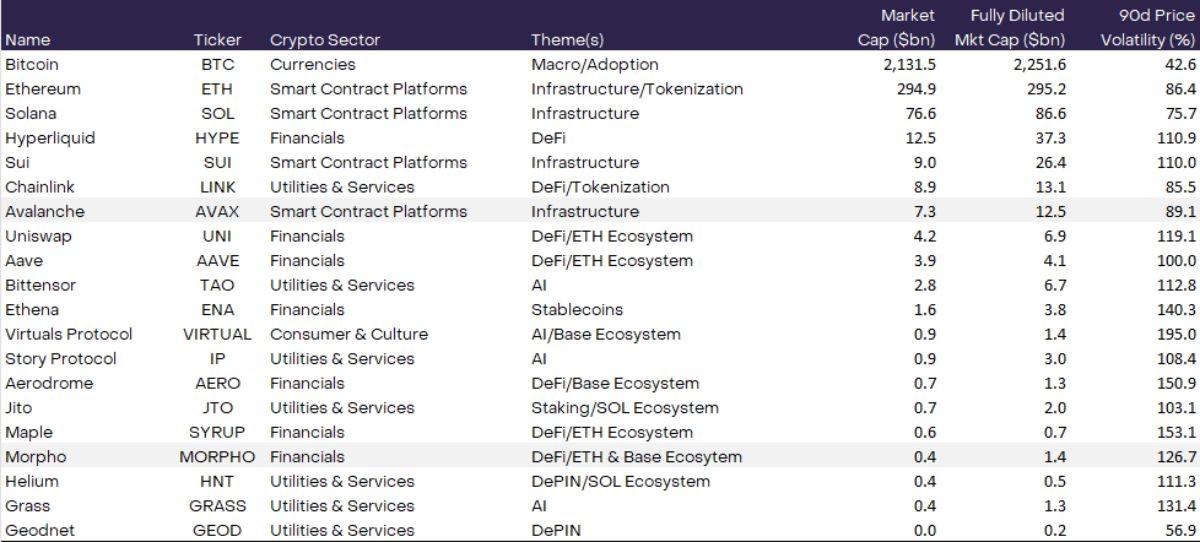Click the highlighted Avalanche row name
Image resolution: width=1200 pixels, height=542 pixels.
(x=45, y=211)
